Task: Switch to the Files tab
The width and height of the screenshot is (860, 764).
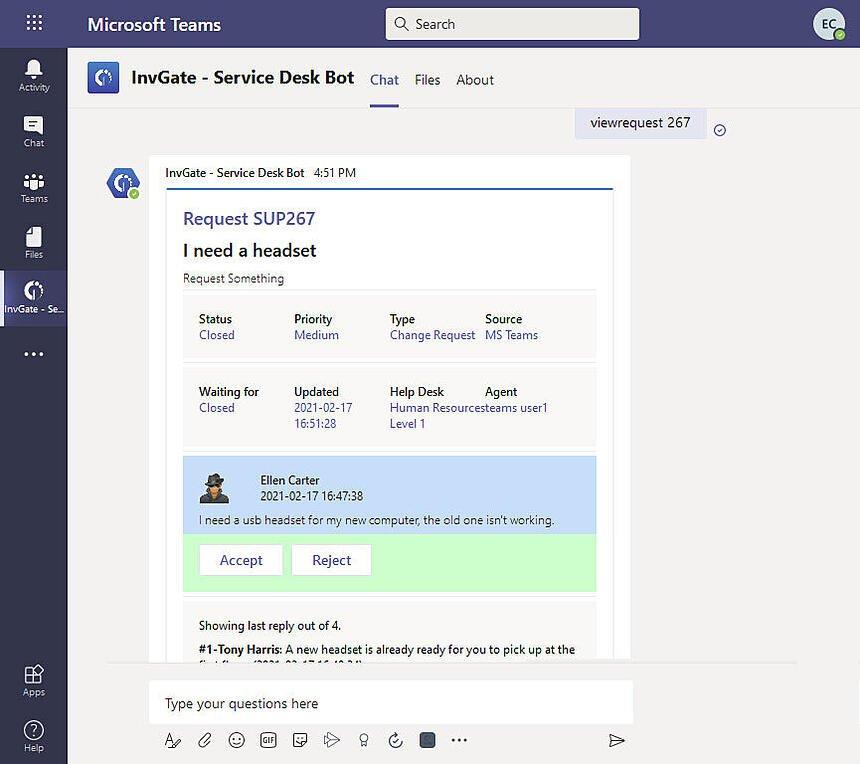Action: pyautogui.click(x=427, y=80)
